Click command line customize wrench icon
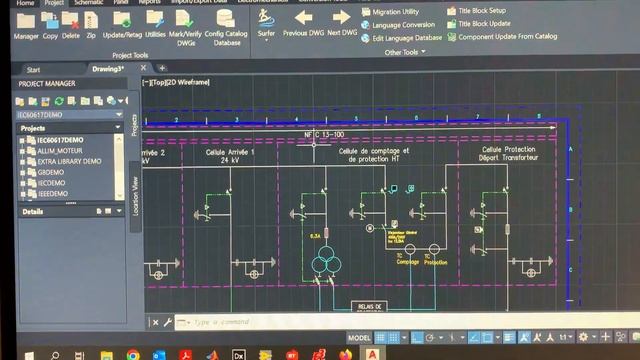This screenshot has width=640, height=360. (x=167, y=322)
